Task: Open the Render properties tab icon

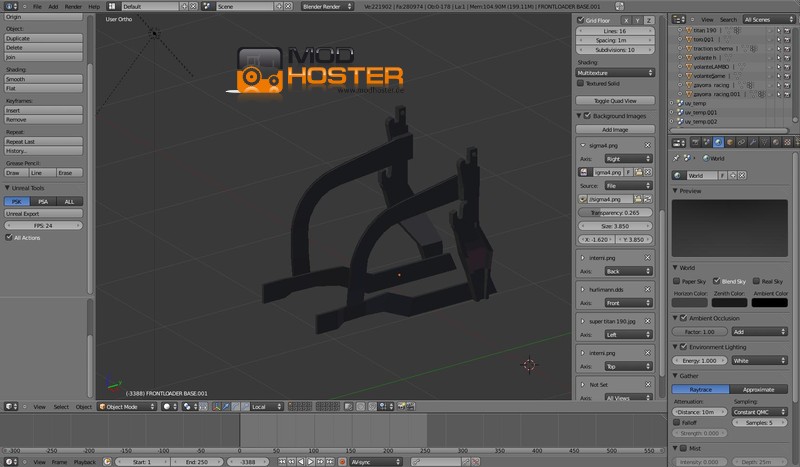Action: click(x=695, y=142)
